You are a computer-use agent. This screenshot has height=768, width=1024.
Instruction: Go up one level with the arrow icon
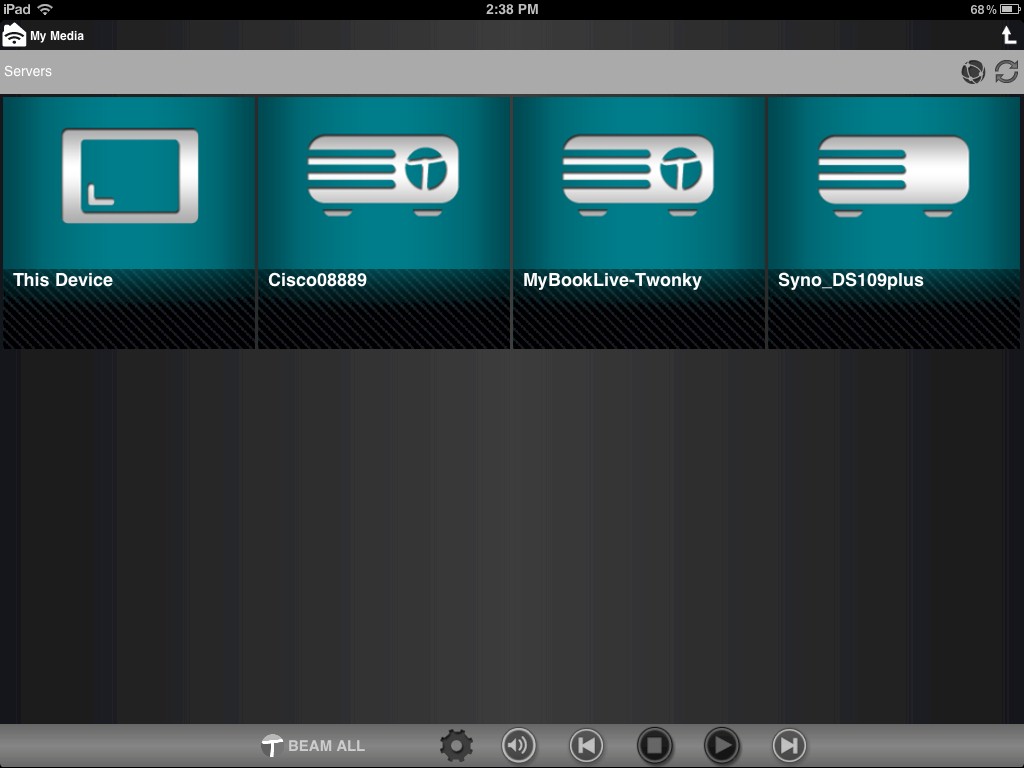pyautogui.click(x=1009, y=35)
